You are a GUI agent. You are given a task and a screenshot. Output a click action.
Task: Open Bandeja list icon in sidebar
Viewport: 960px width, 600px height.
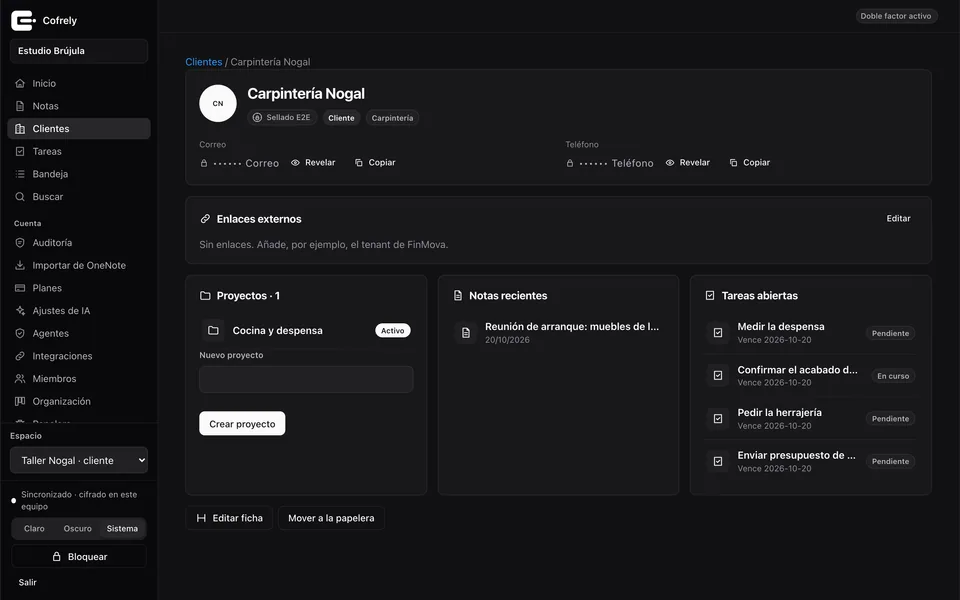(x=20, y=174)
